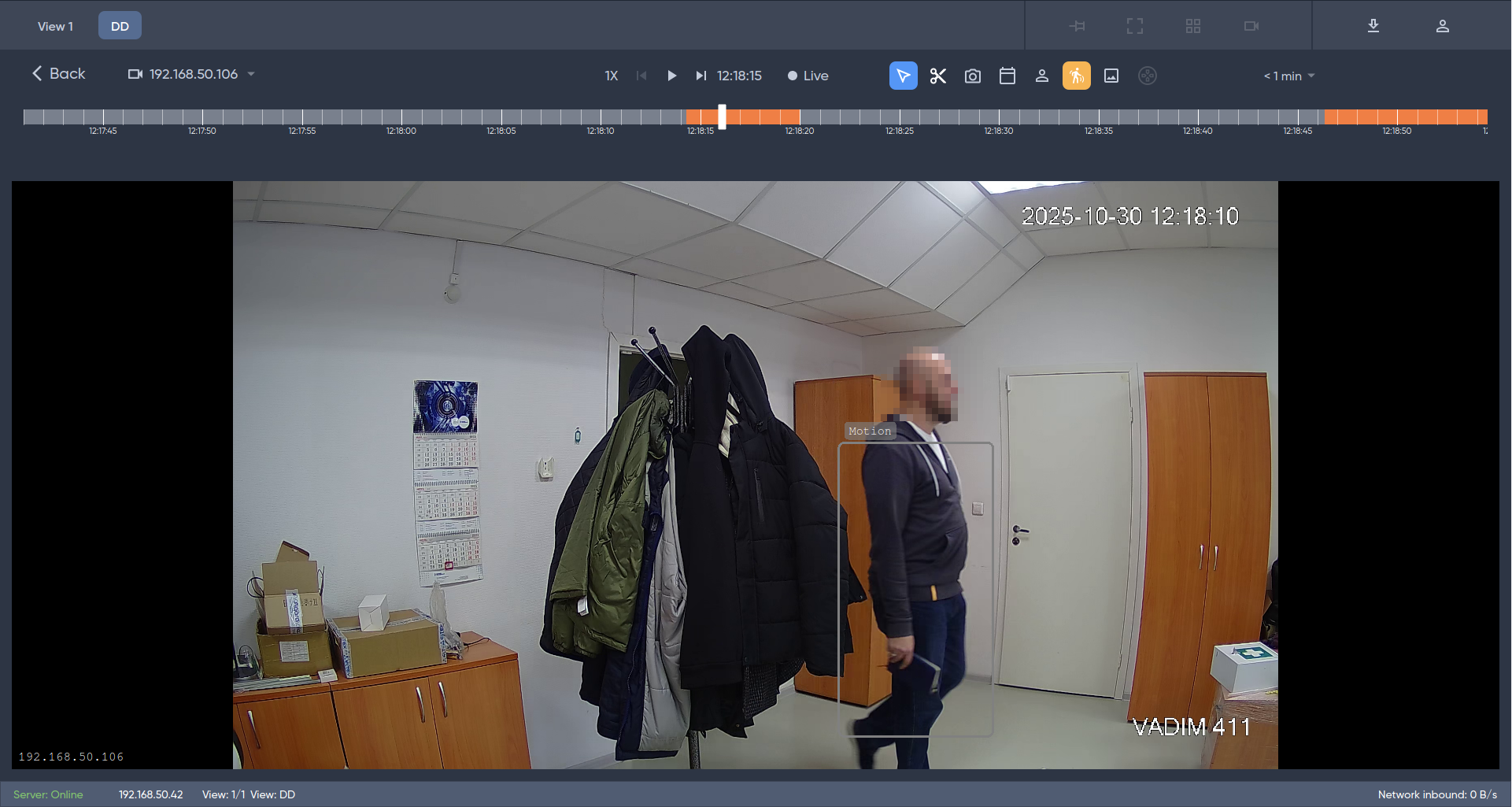
Task: Step to the previous frame
Action: [x=641, y=76]
